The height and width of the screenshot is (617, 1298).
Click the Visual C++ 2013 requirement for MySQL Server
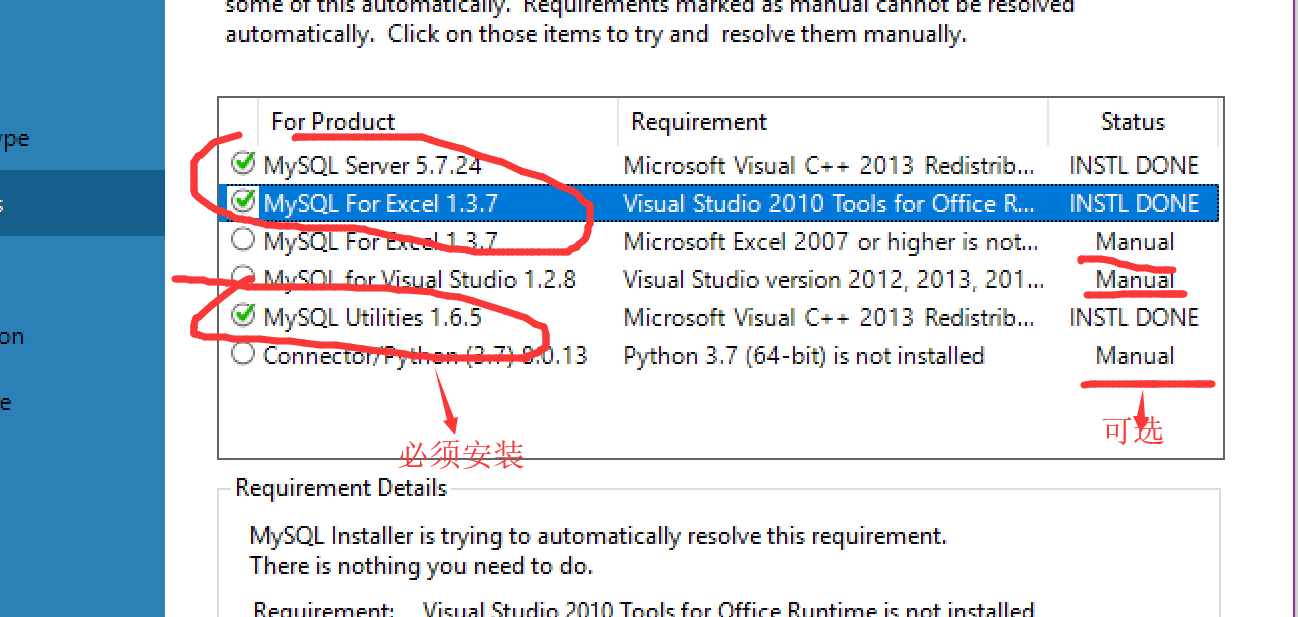[829, 165]
